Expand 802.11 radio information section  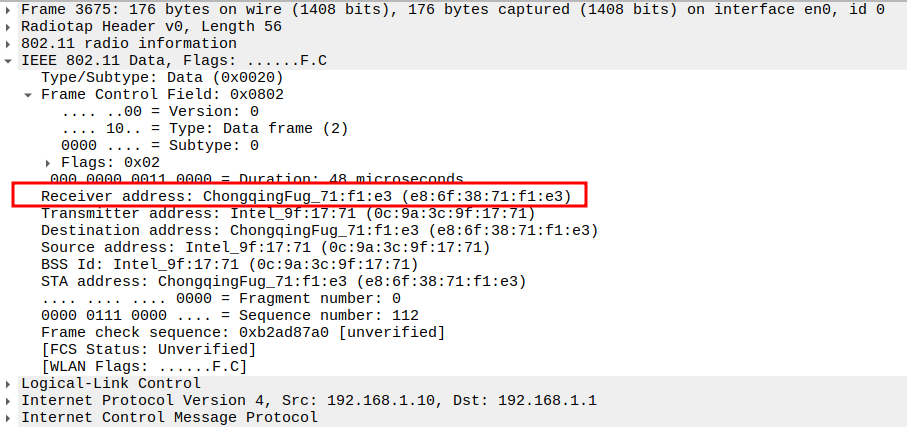tap(9, 43)
